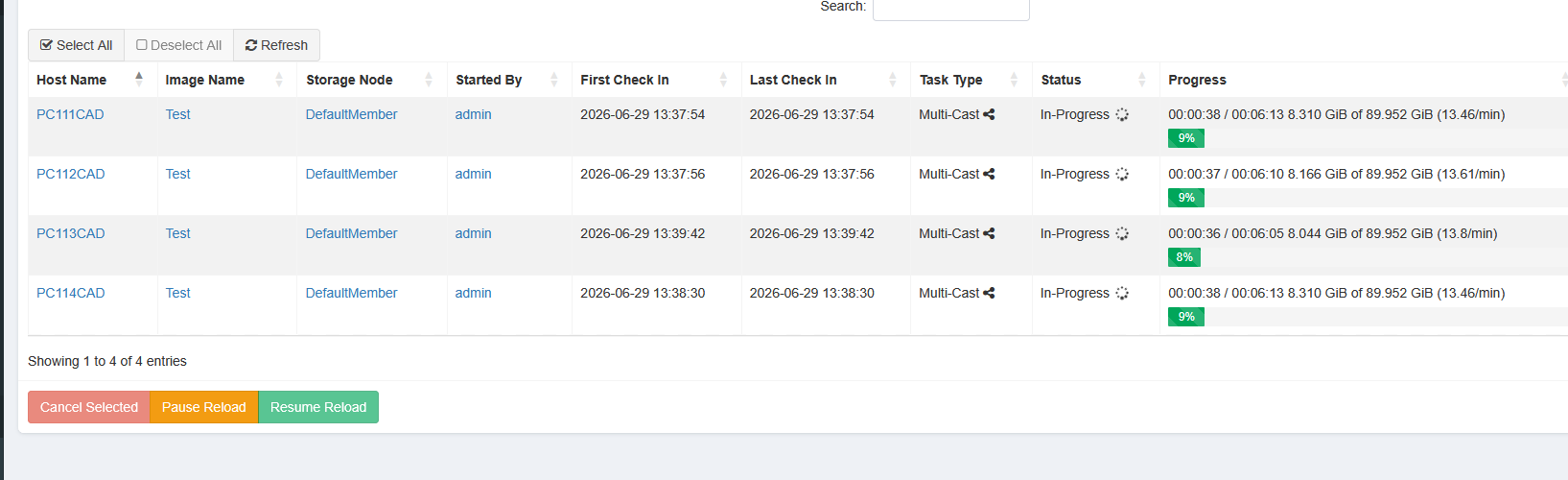Open Test image link in PC111CAD row

[x=177, y=114]
